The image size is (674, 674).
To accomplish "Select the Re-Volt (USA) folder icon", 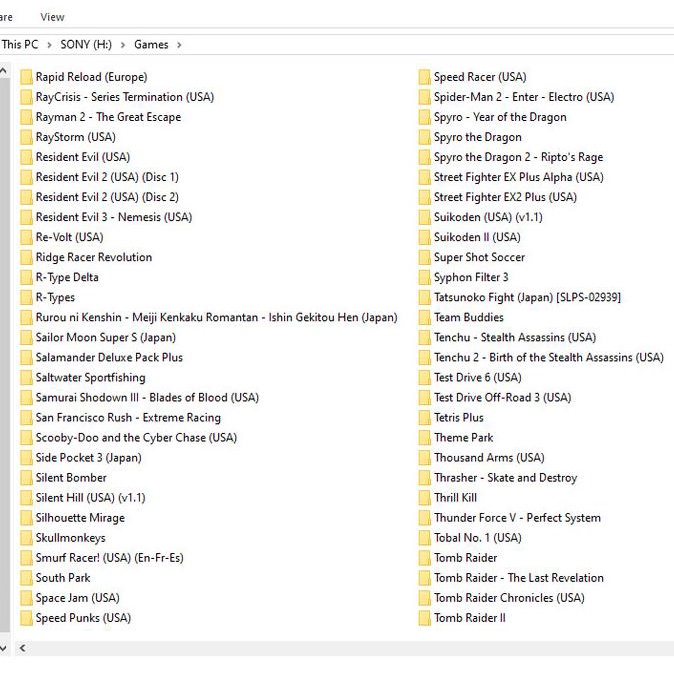I will pyautogui.click(x=26, y=237).
